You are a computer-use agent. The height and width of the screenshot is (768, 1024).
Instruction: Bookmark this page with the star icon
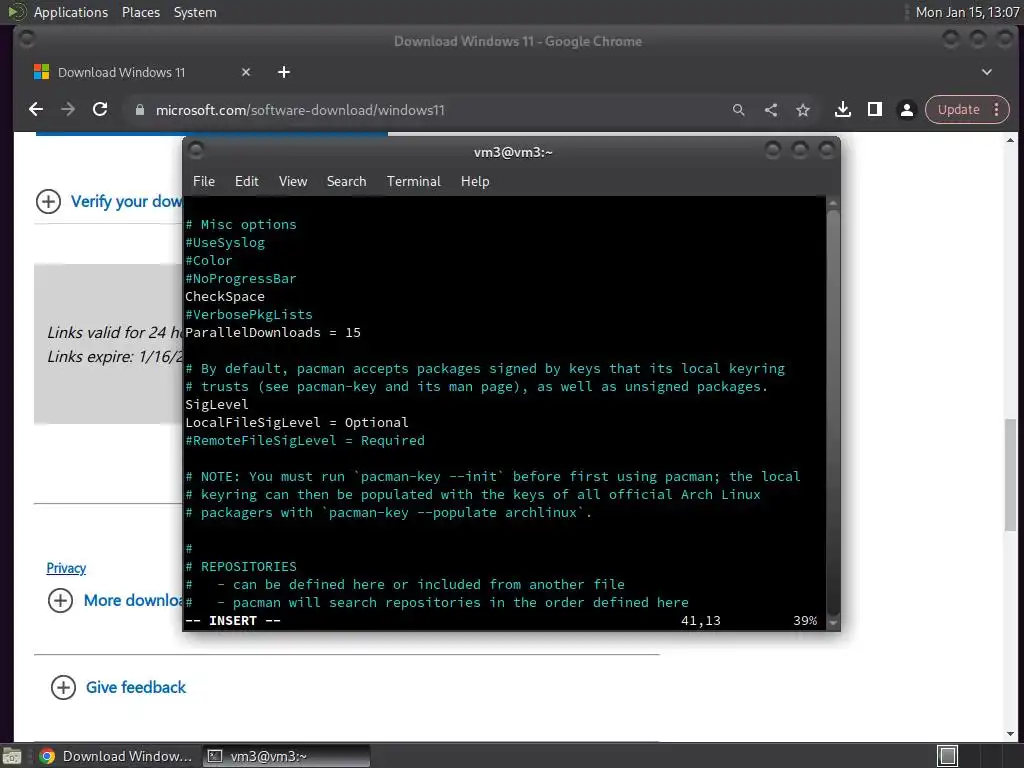803,110
